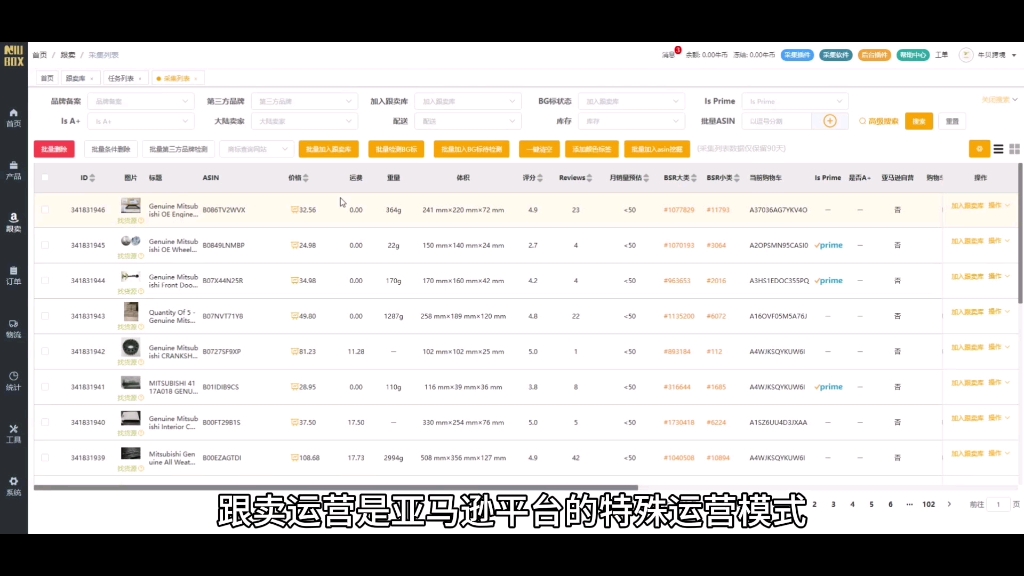
Task: Sort by the BSR大类 column
Action: click(694, 178)
